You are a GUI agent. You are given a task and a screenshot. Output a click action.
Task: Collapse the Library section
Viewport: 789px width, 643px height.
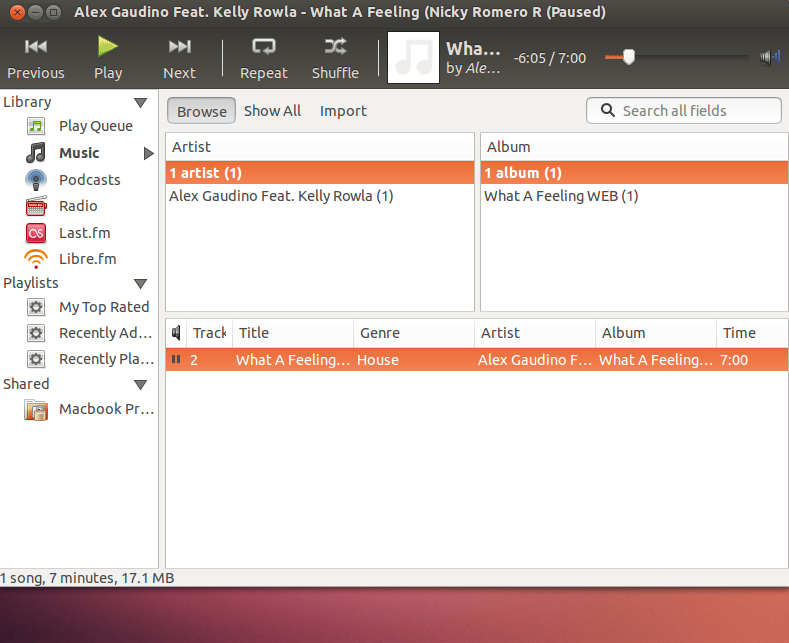pyautogui.click(x=140, y=103)
